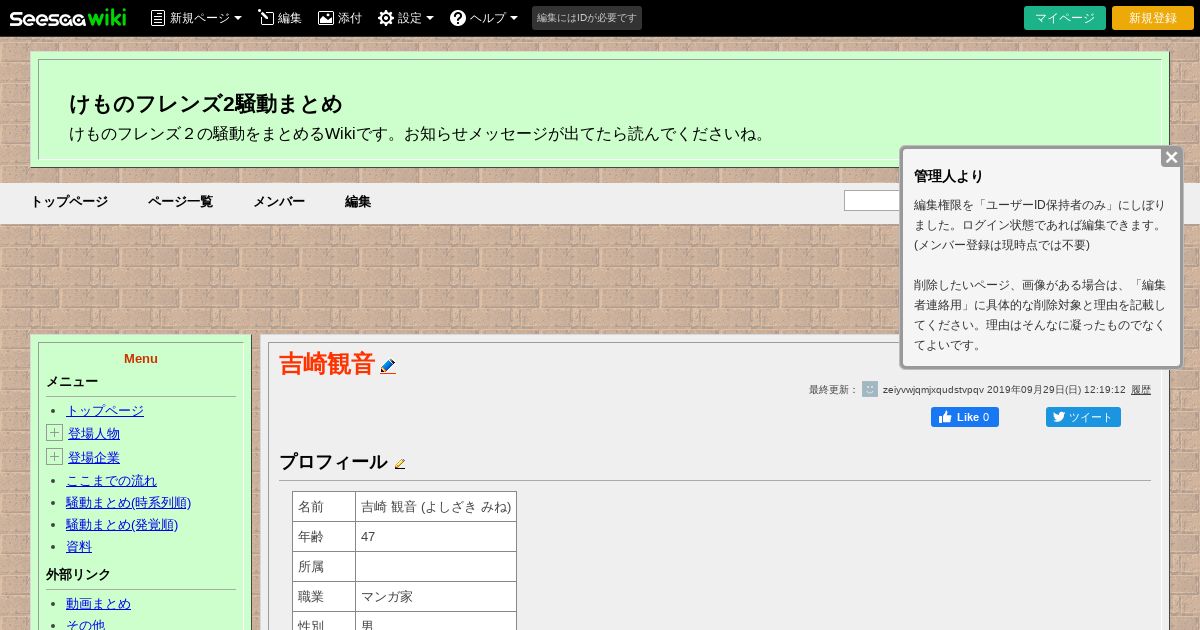Click the 吉崎 観音 (よしざき みね) name cell
Image resolution: width=1200 pixels, height=630 pixels.
436,507
